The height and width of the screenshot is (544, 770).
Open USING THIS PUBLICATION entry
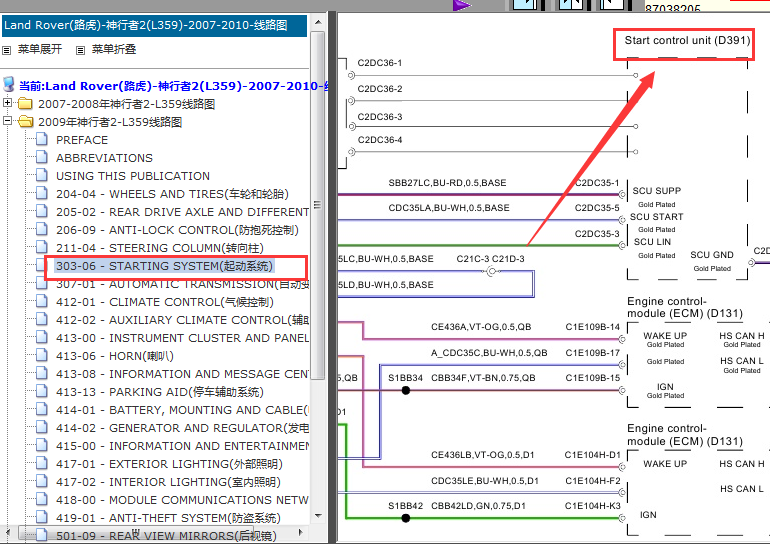pyautogui.click(x=133, y=176)
